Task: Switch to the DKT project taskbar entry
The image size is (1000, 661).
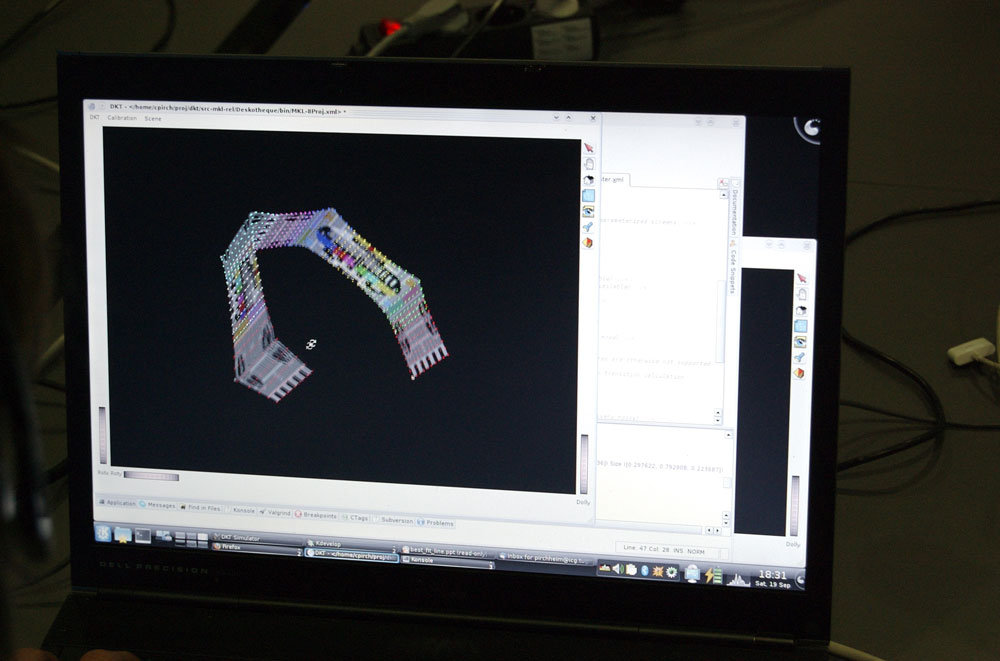Action: [351, 554]
